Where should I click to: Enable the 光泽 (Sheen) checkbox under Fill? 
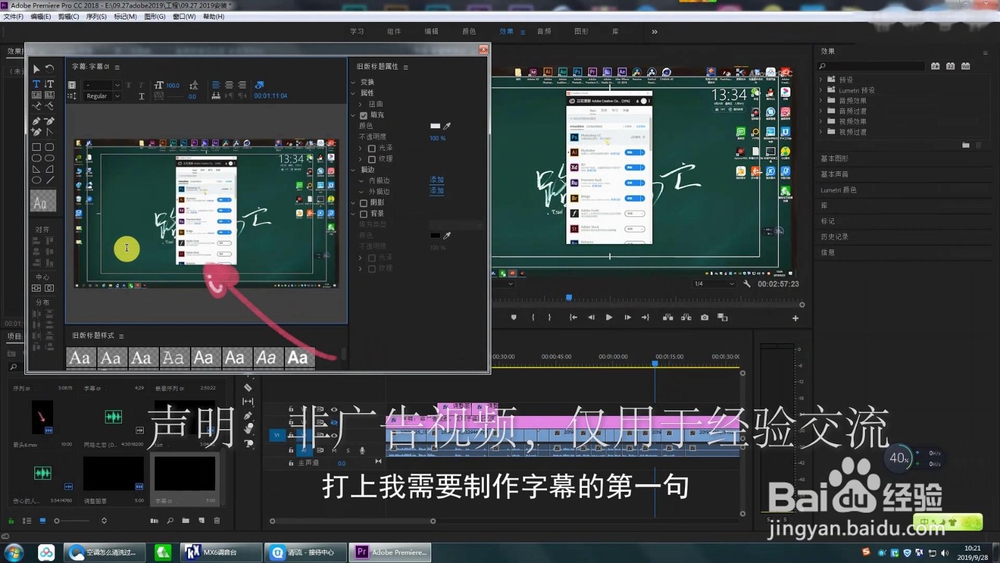(372, 148)
